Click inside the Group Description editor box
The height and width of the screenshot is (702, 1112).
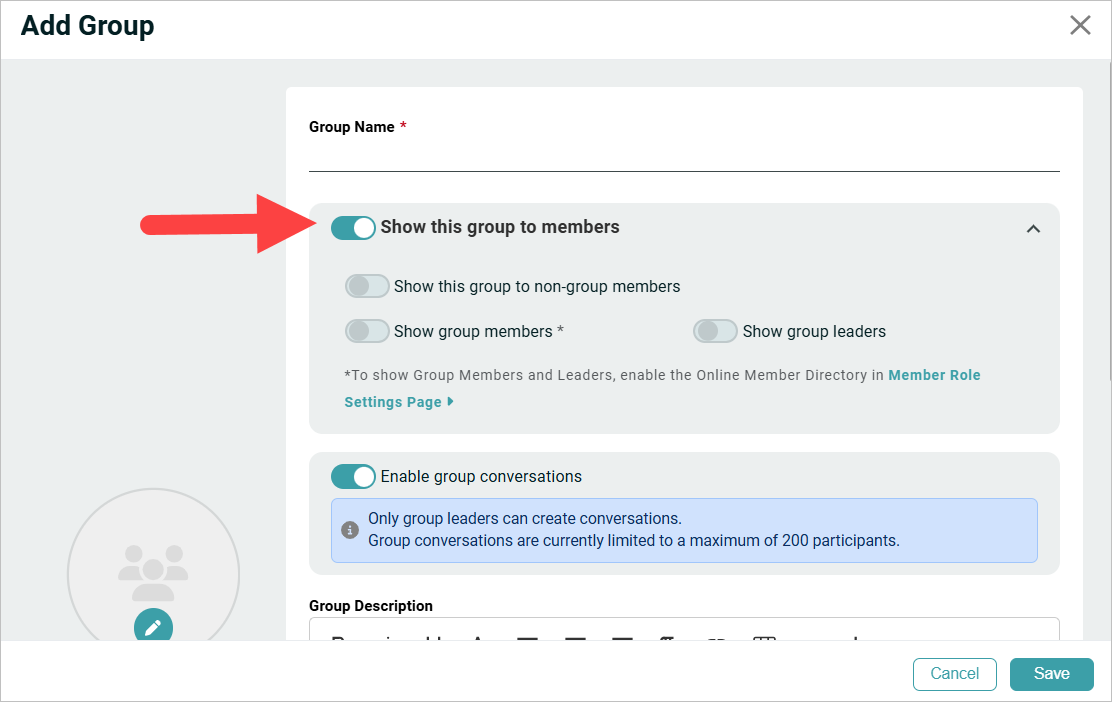684,629
